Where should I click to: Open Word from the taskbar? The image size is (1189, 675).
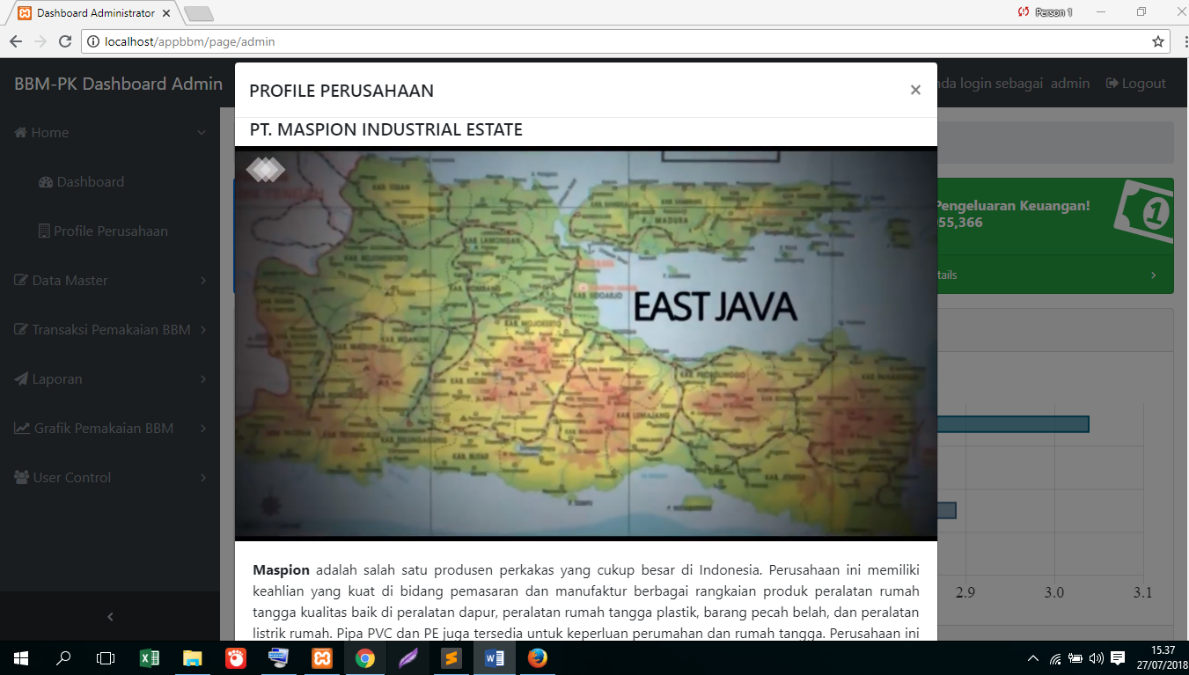[x=494, y=658]
